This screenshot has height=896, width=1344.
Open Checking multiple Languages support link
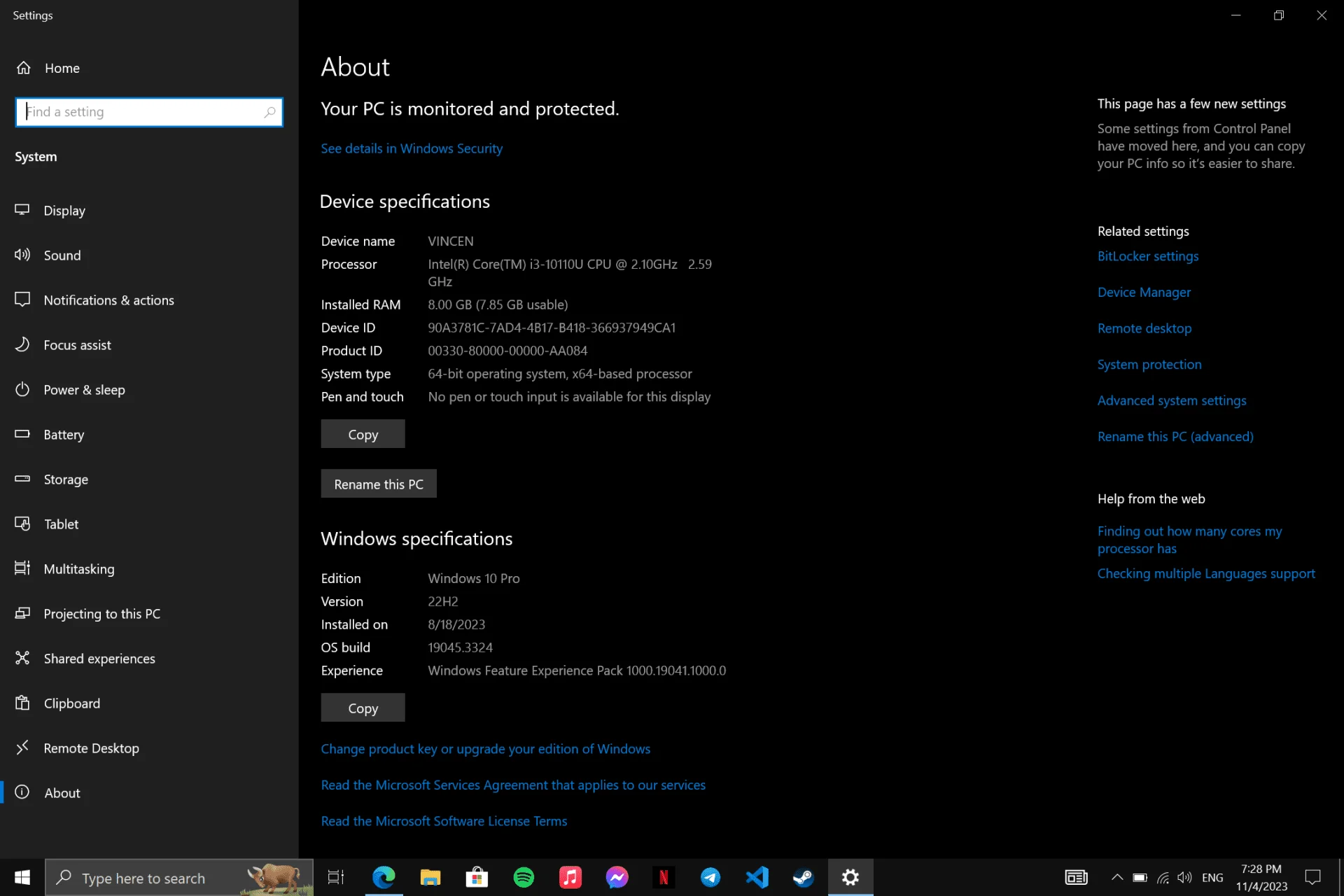[1206, 573]
